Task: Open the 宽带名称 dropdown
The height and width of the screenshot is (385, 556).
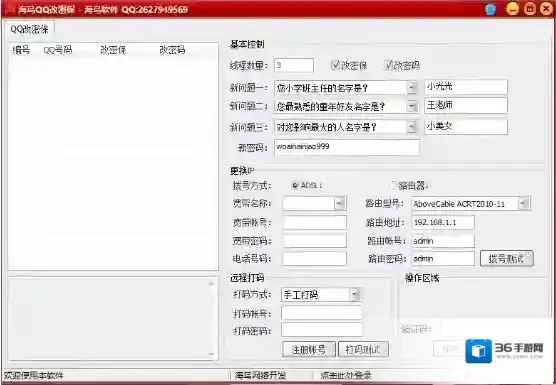Action: pyautogui.click(x=340, y=203)
